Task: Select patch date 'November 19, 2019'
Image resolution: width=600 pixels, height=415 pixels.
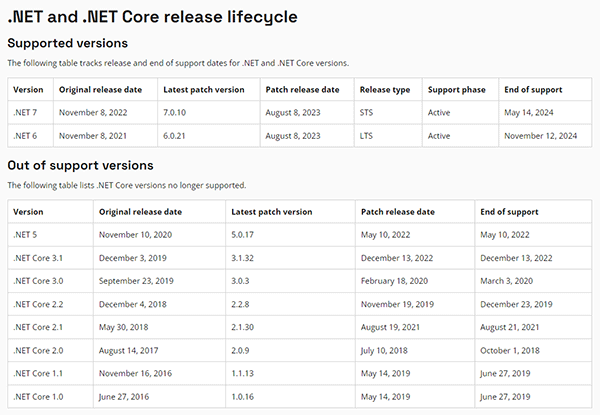Action: pyautogui.click(x=398, y=304)
